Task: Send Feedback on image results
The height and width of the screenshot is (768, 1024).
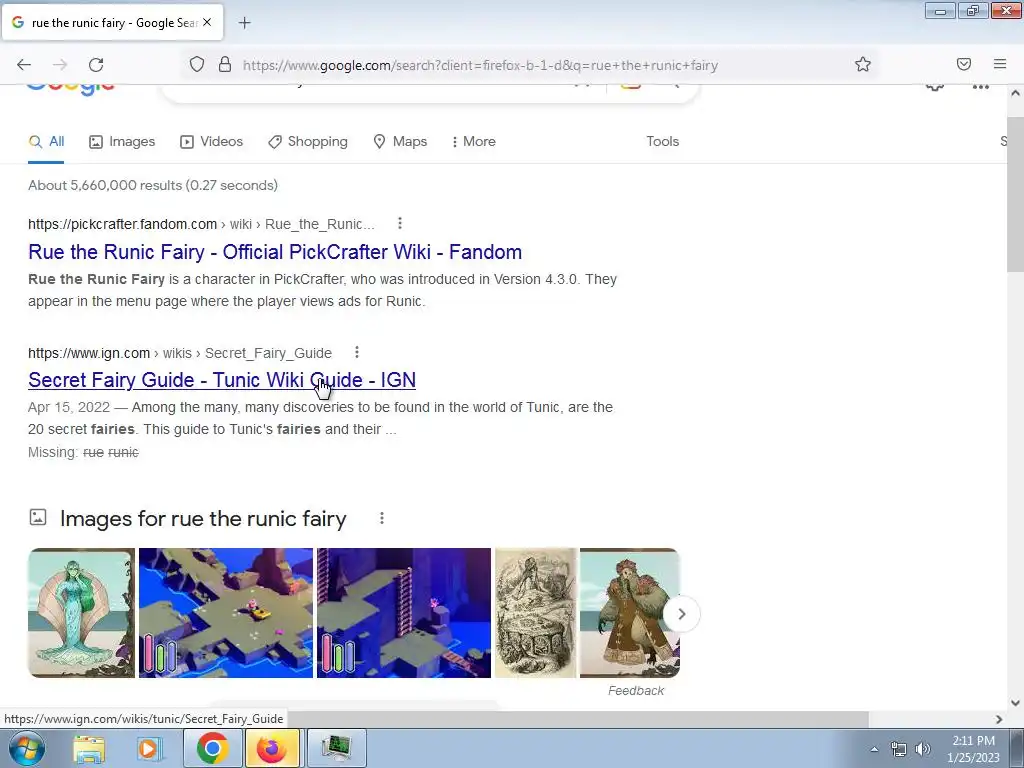Action: (635, 691)
